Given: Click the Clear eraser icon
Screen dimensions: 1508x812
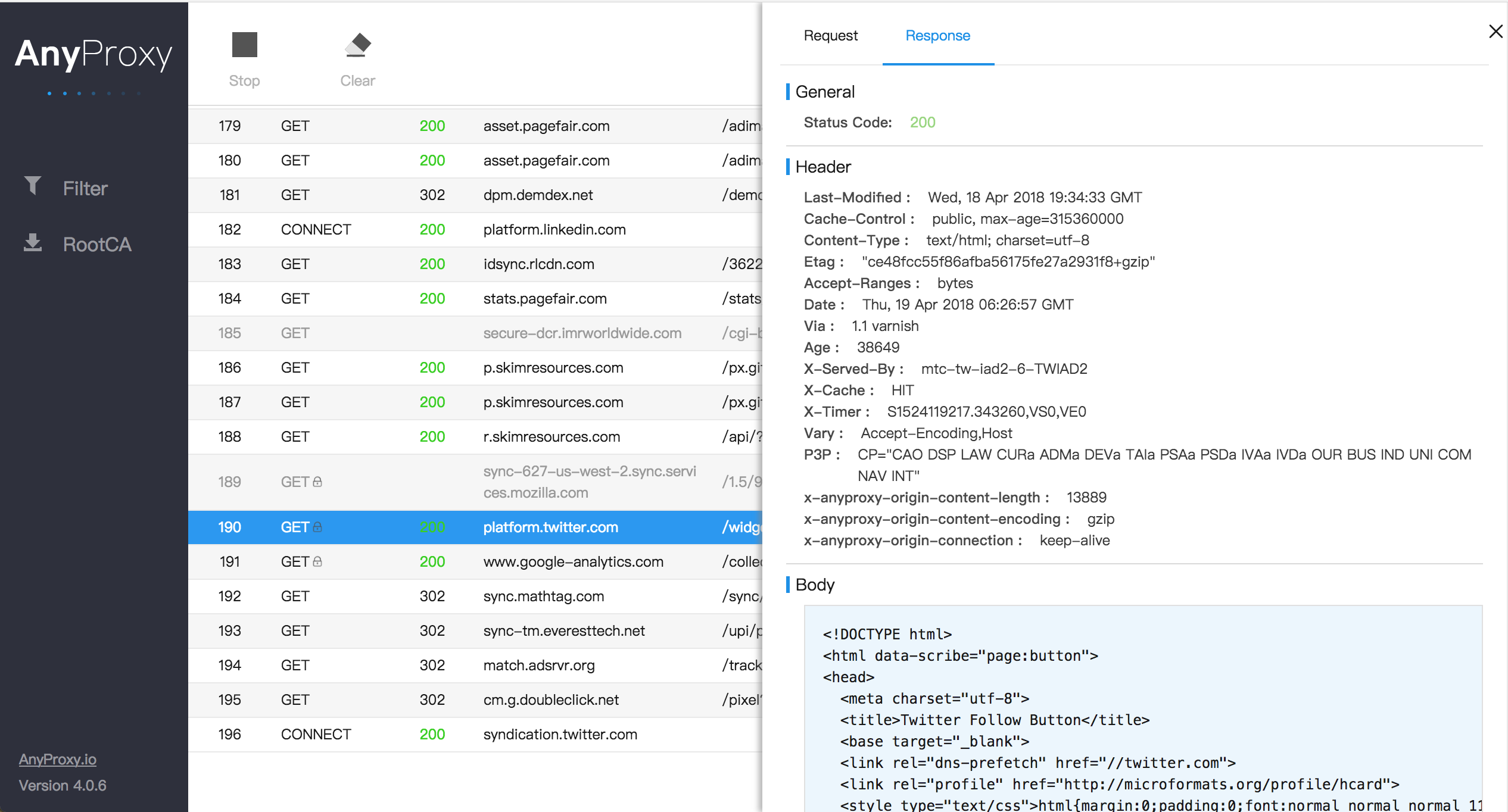Looking at the screenshot, I should pyautogui.click(x=357, y=45).
